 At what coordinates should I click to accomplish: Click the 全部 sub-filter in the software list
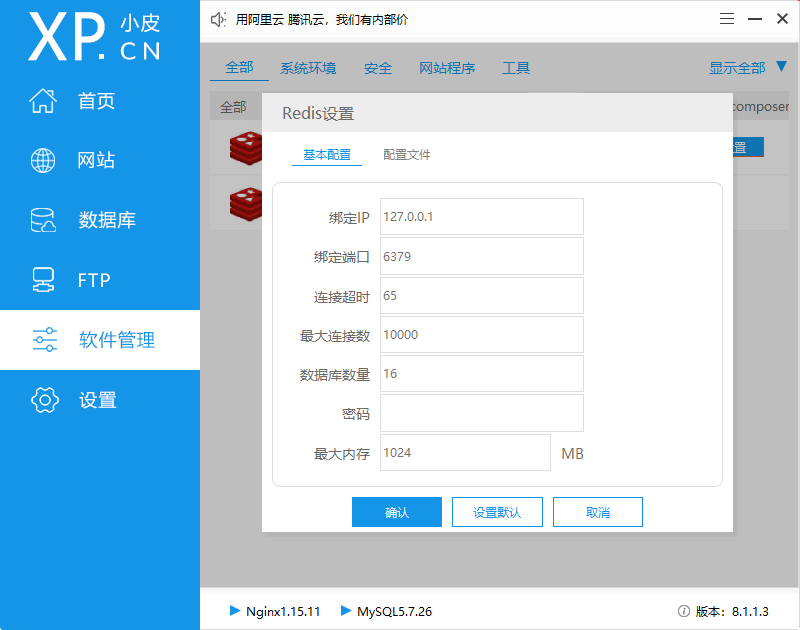pos(233,107)
